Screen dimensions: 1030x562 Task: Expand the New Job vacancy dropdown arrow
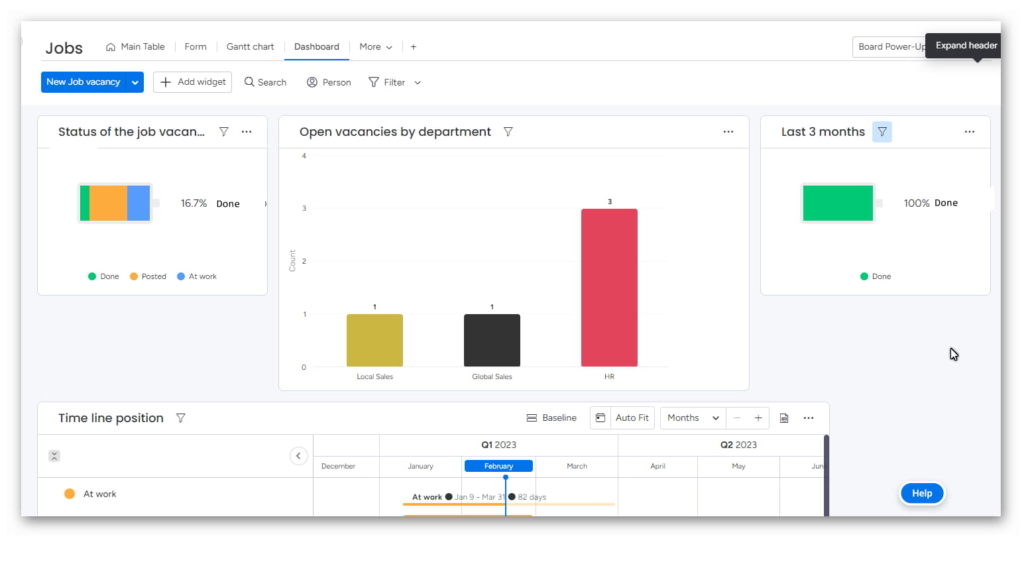[135, 82]
